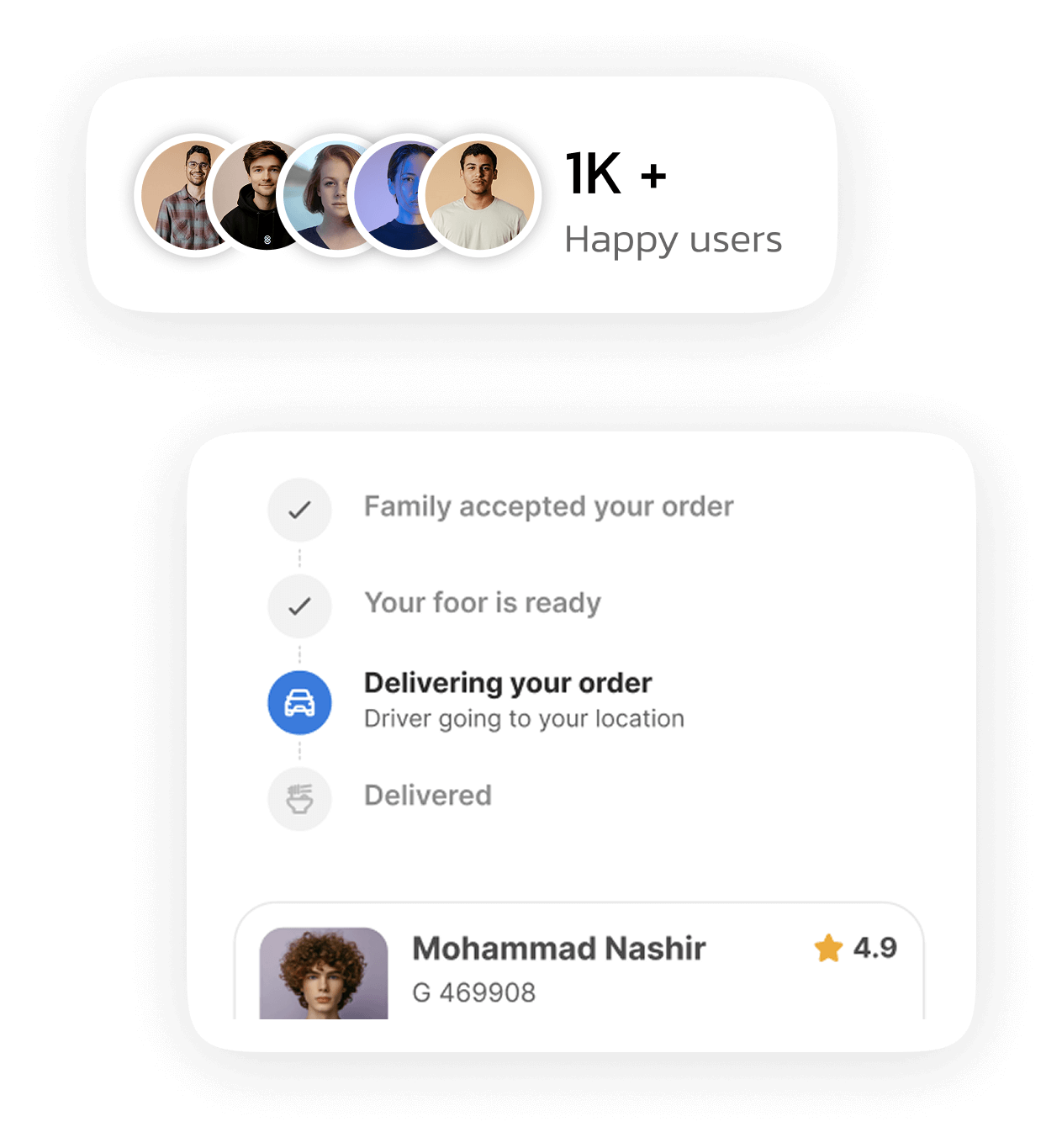Image resolution: width=1062 pixels, height=1148 pixels.
Task: Click the Family accepted your order text
Action: point(548,506)
